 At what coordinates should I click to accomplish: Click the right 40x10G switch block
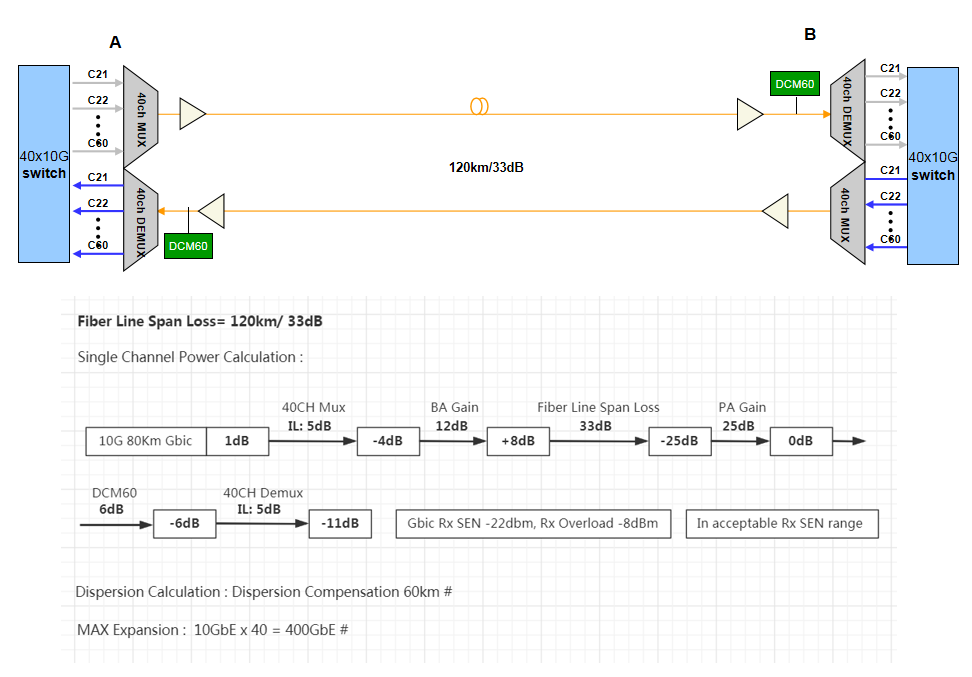click(x=932, y=166)
